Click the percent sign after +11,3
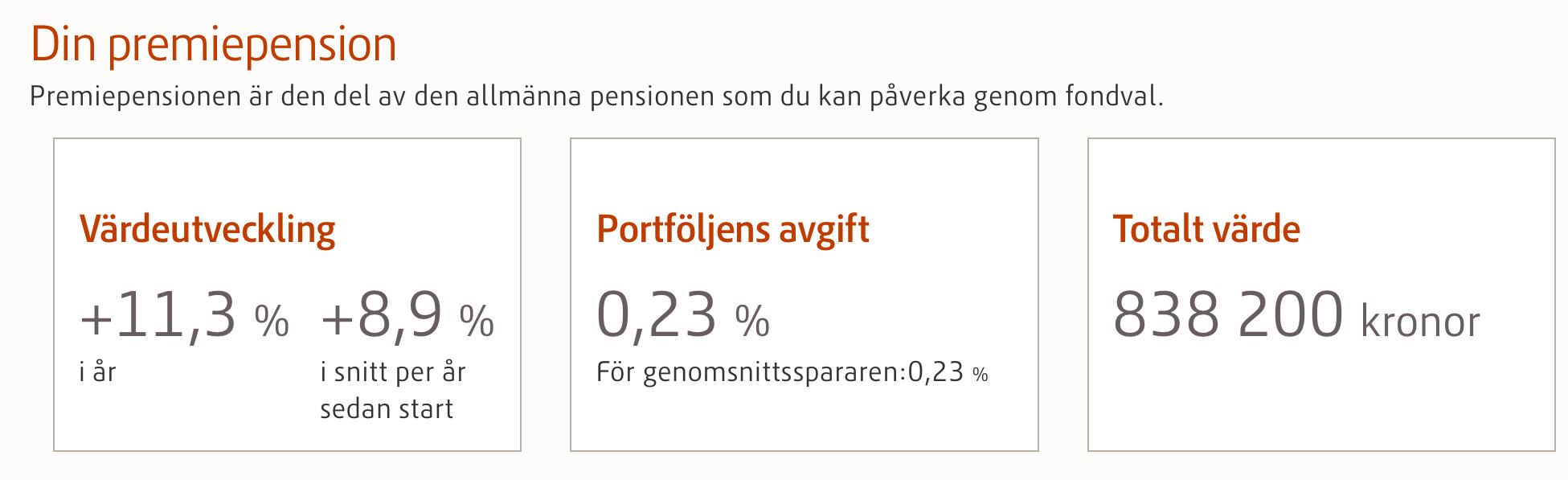This screenshot has width=1568, height=480. click(272, 322)
